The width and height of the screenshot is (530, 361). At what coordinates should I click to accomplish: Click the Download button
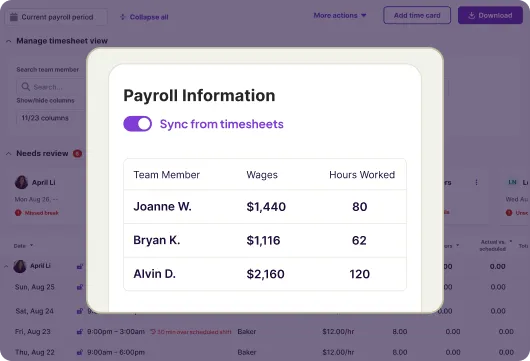(490, 15)
